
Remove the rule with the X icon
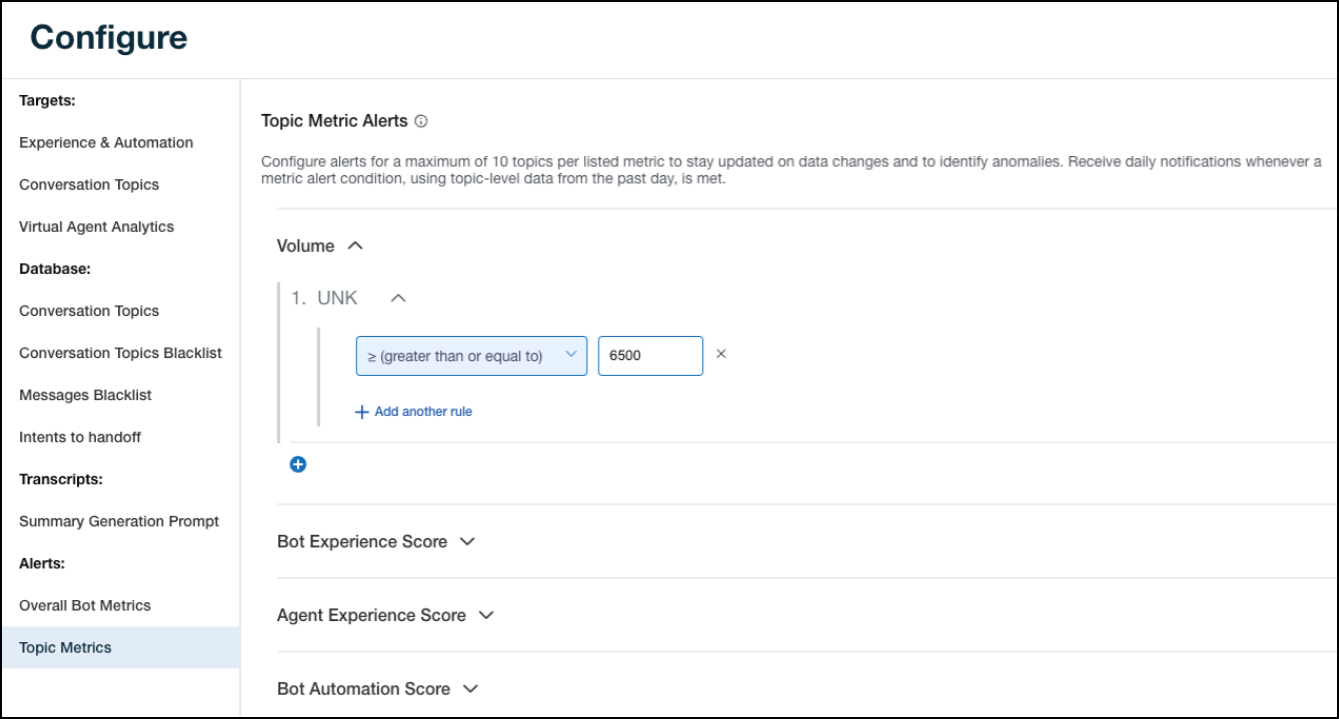point(721,354)
